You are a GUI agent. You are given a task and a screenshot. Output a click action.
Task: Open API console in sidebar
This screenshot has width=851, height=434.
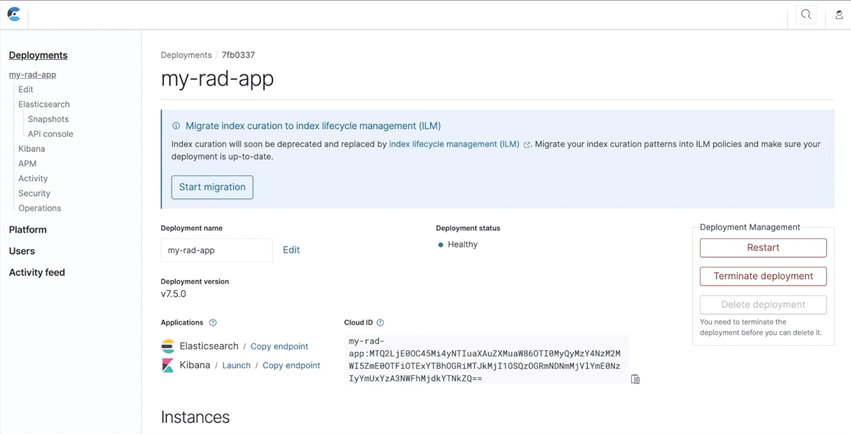coord(50,134)
